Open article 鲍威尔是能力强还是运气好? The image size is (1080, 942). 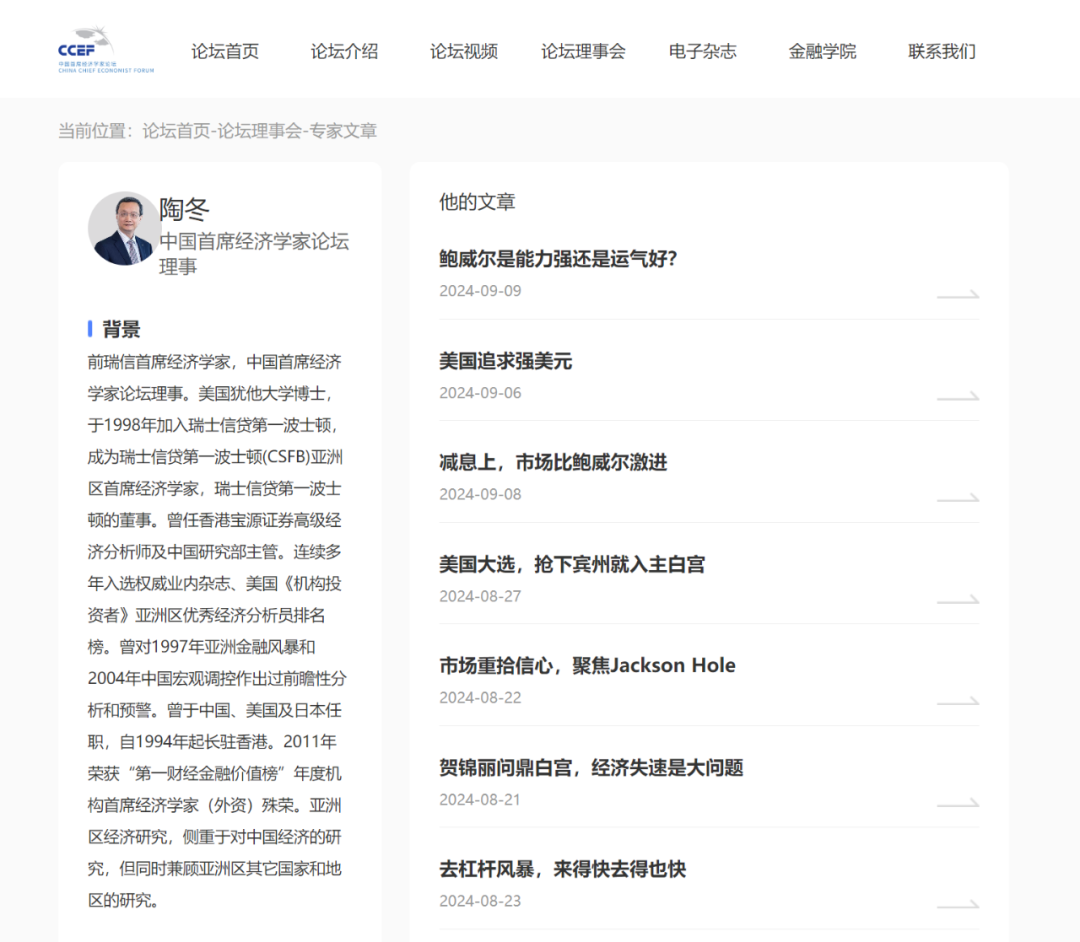pos(558,259)
